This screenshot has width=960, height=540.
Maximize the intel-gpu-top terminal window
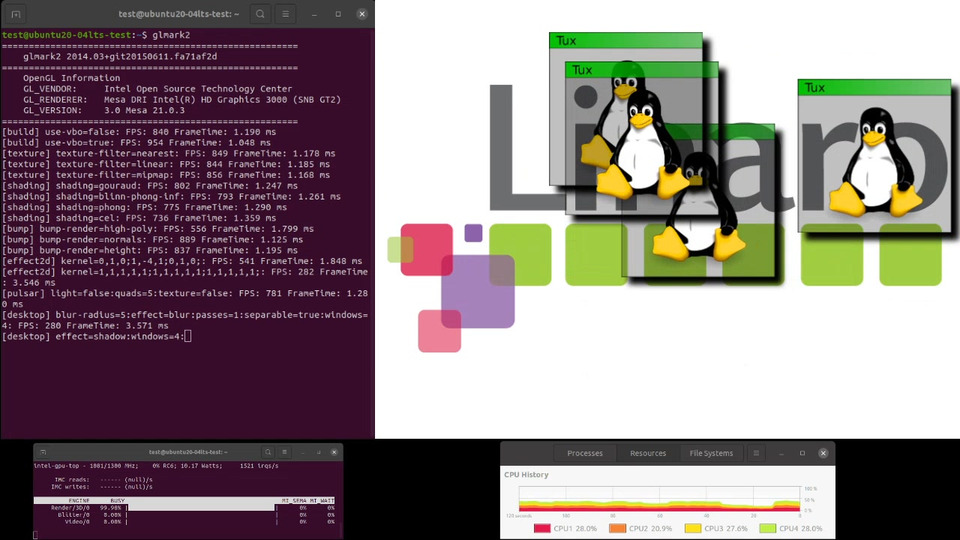[x=318, y=452]
